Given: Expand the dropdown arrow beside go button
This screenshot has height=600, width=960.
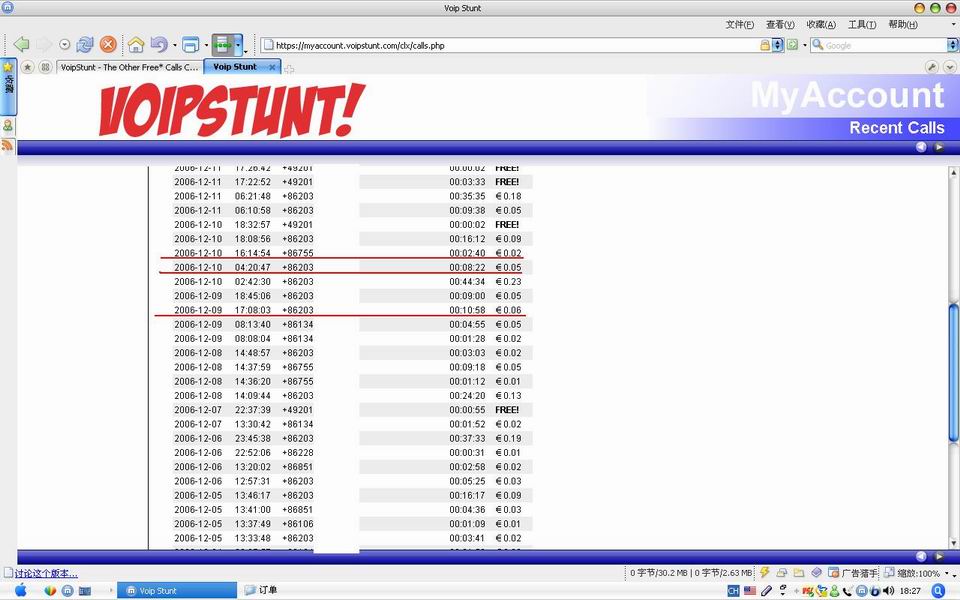Looking at the screenshot, I should coord(804,45).
